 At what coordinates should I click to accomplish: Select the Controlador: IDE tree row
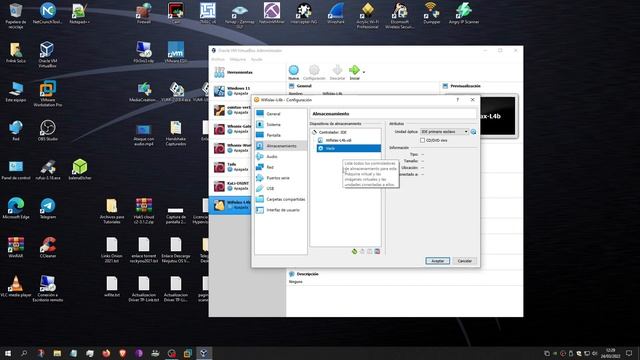345,132
